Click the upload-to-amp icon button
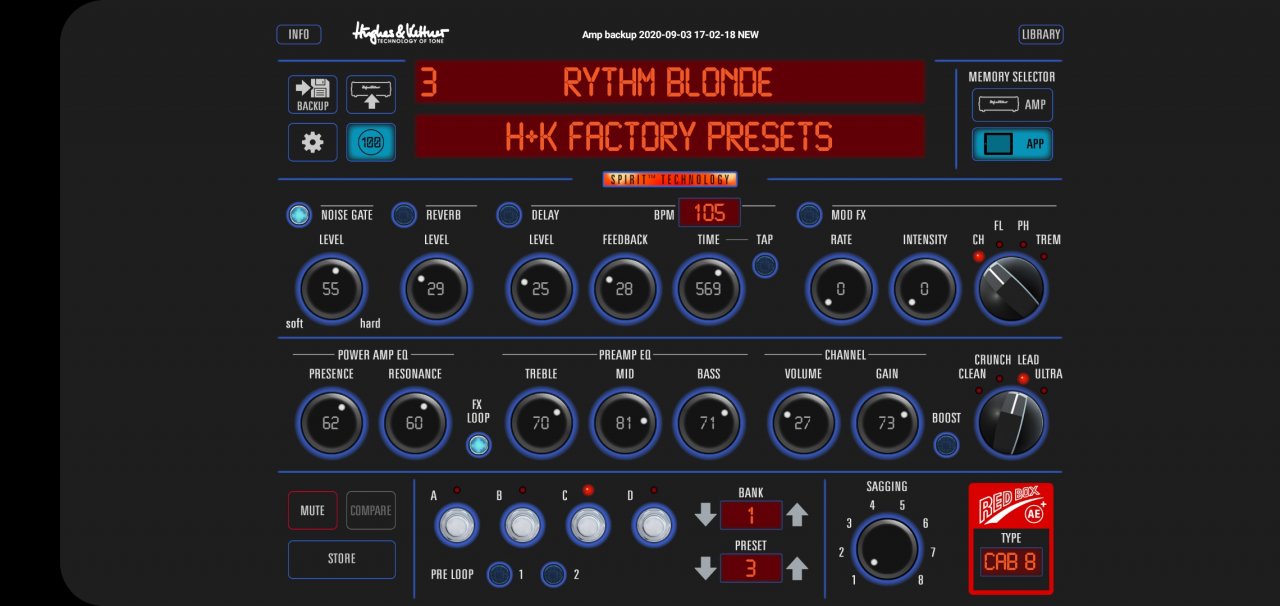This screenshot has height=606, width=1280. [371, 95]
